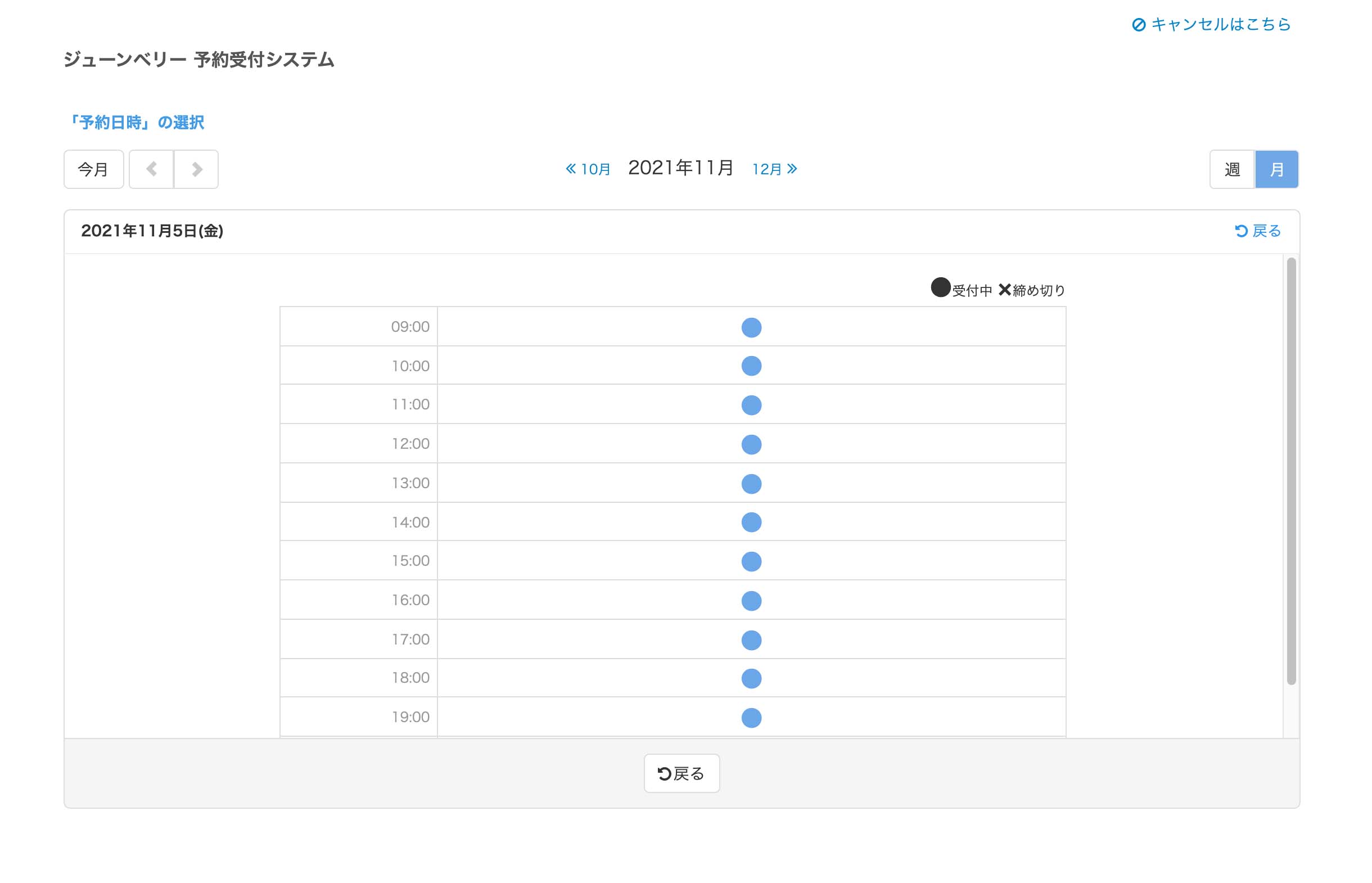Screen dimensions: 1372x883
Task: Select the 10:00 available slot circle
Action: (x=751, y=366)
